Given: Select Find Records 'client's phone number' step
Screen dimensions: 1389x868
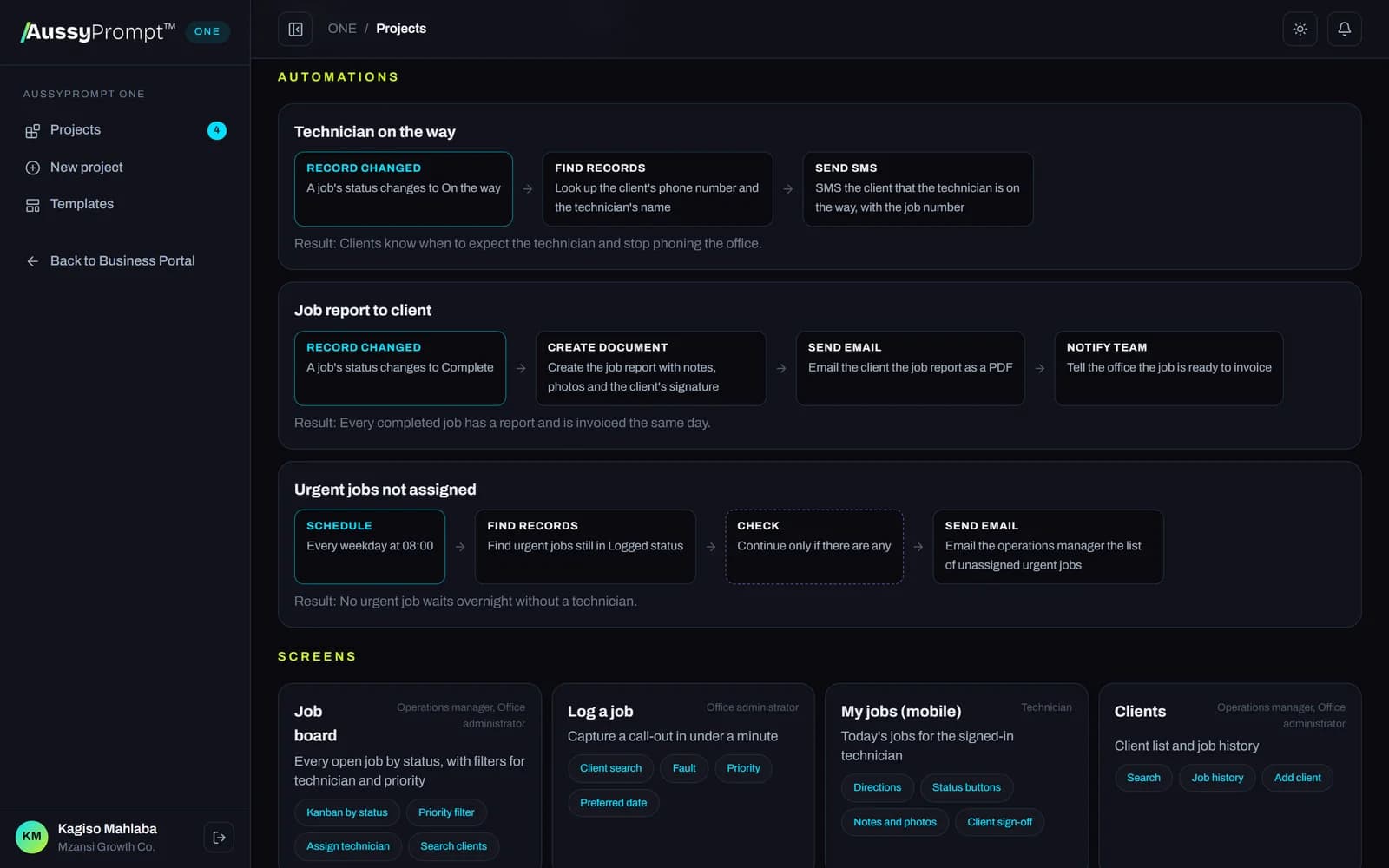Looking at the screenshot, I should 657,189.
